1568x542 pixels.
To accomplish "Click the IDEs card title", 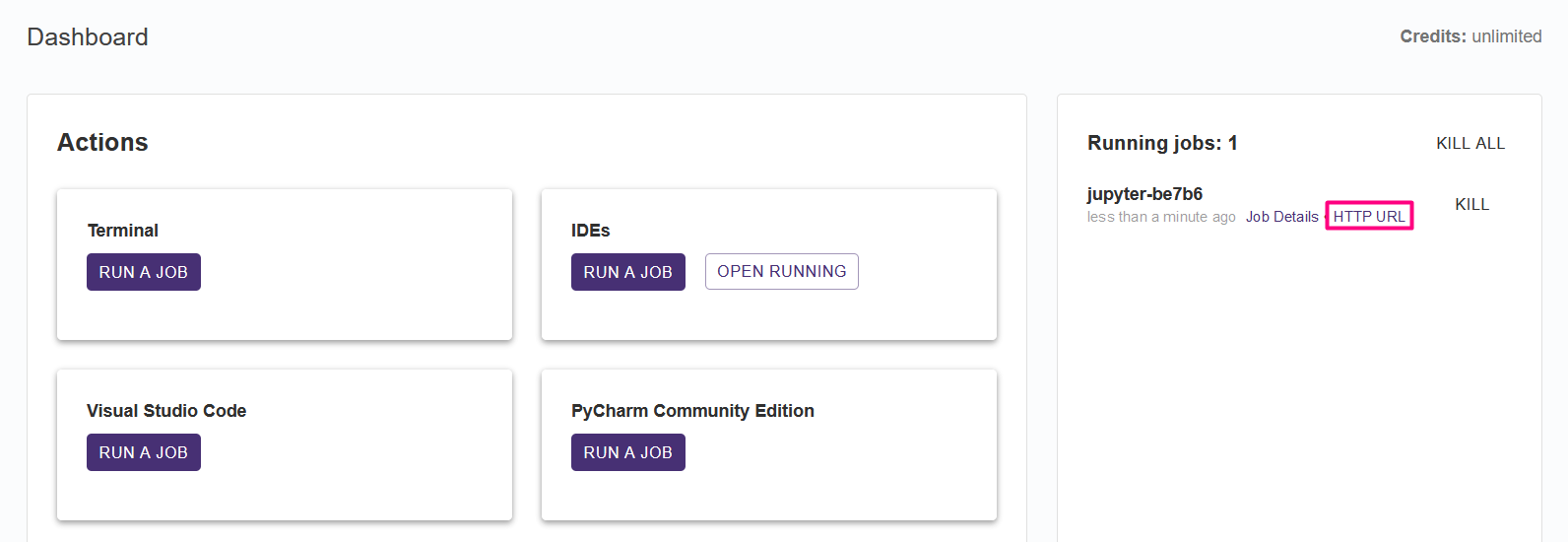I will coord(591,231).
